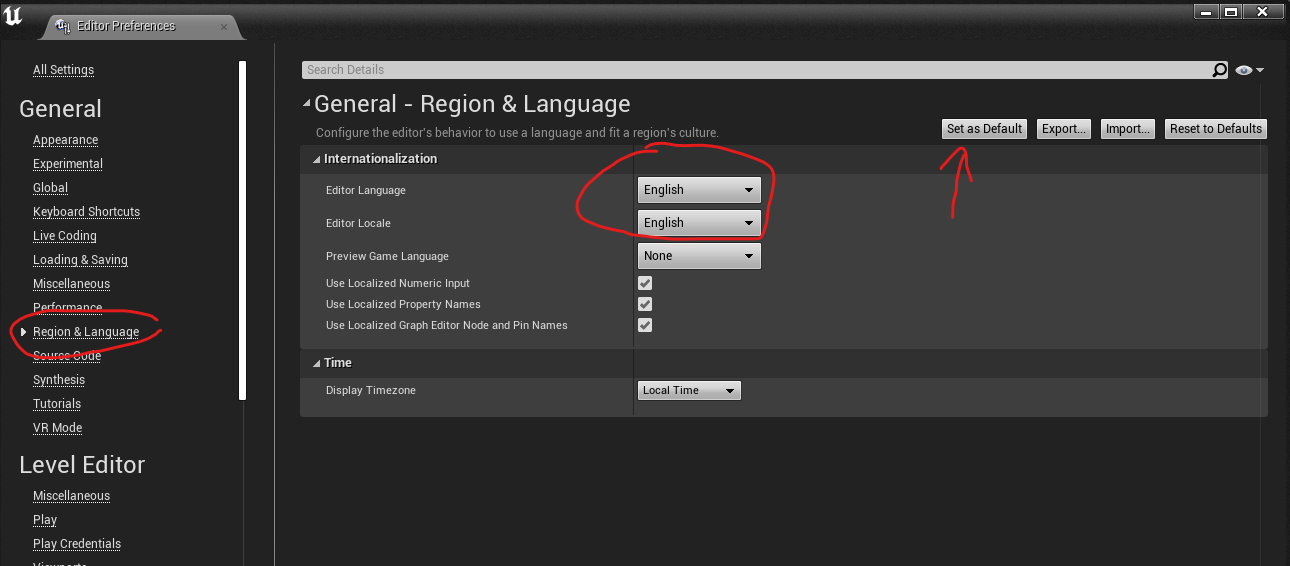The image size is (1290, 566).
Task: Open the Editor Locale dropdown
Action: 699,223
